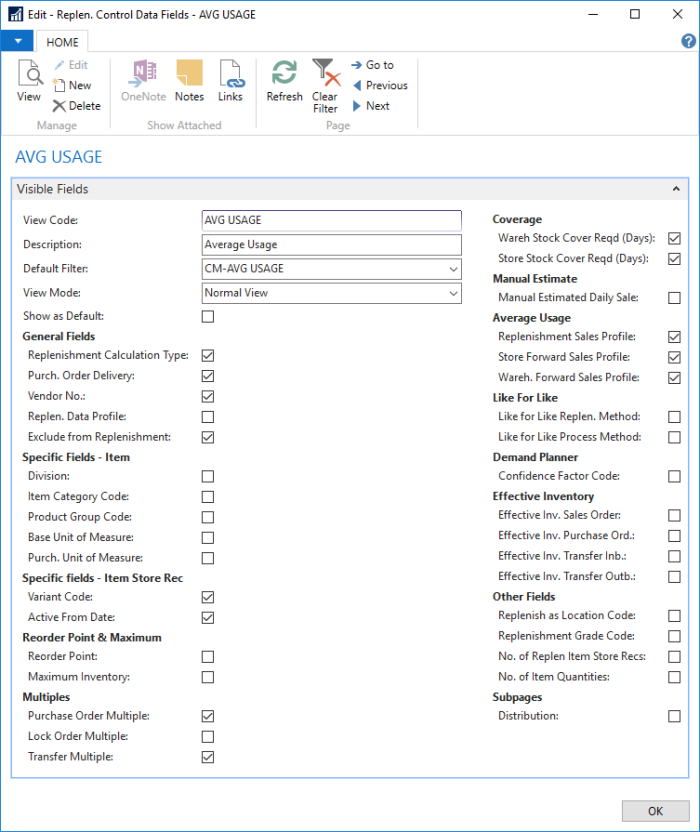700x832 pixels.
Task: Expand the Default Filter dropdown
Action: point(454,269)
